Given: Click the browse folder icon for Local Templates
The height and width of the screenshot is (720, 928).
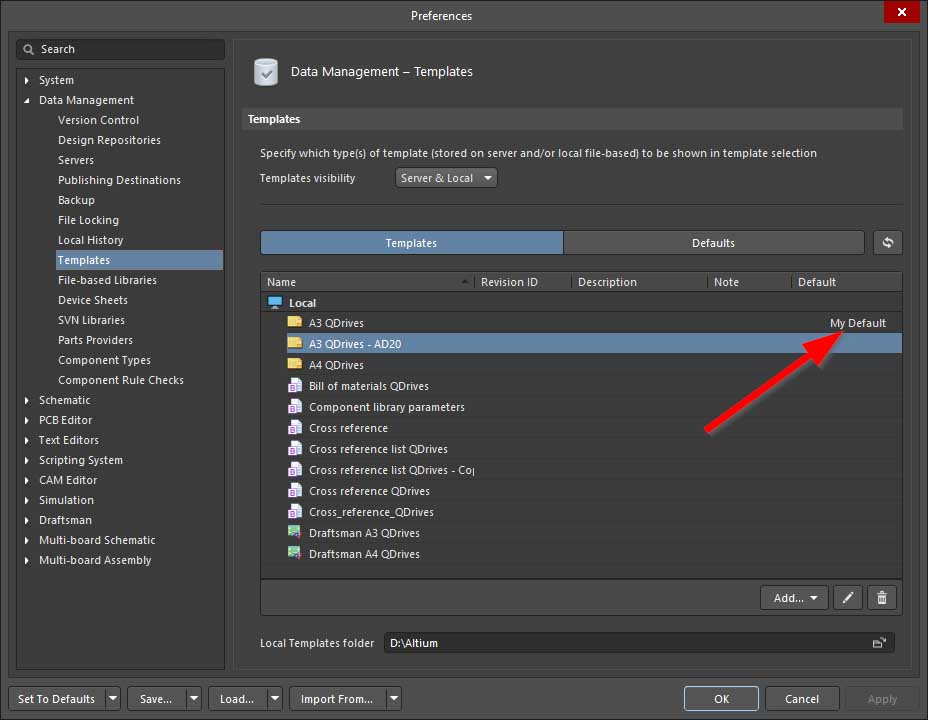Looking at the screenshot, I should [x=879, y=643].
